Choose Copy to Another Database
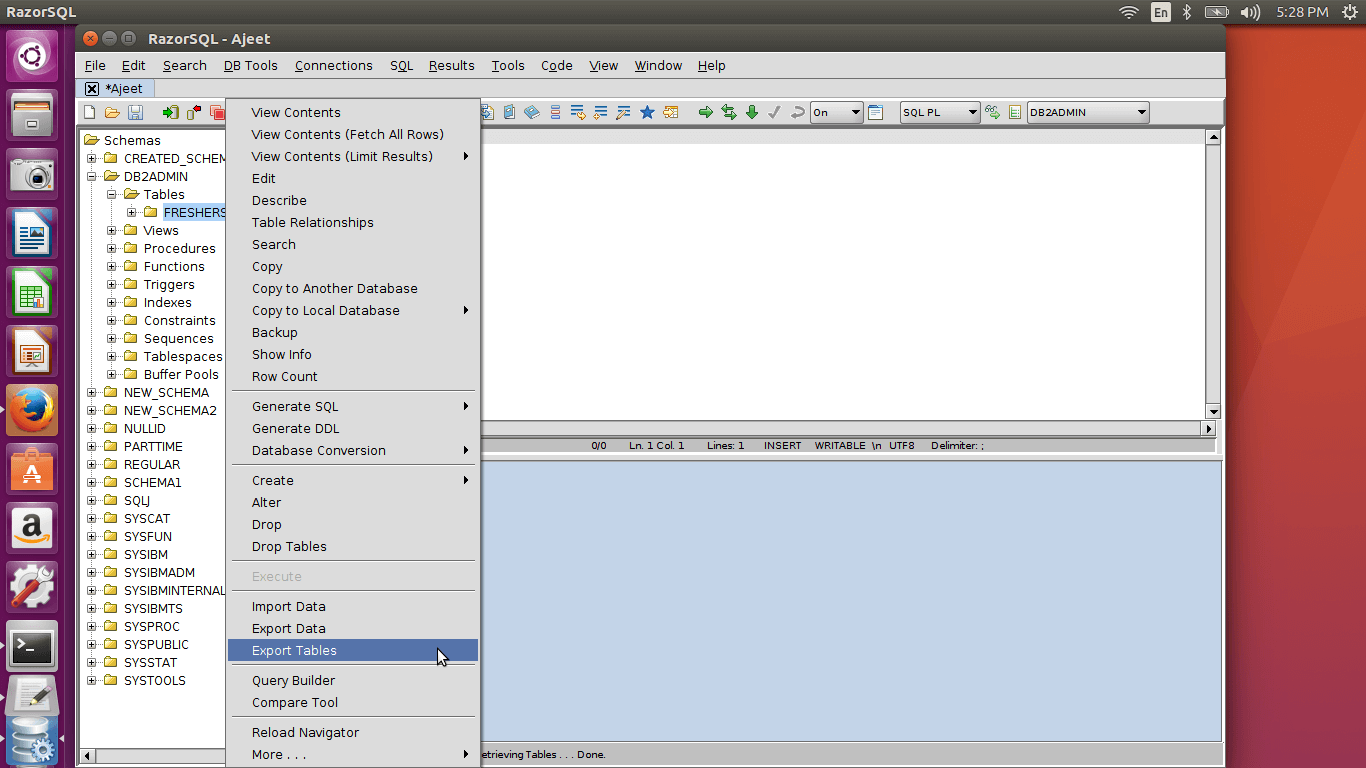1366x768 pixels. (x=353, y=288)
